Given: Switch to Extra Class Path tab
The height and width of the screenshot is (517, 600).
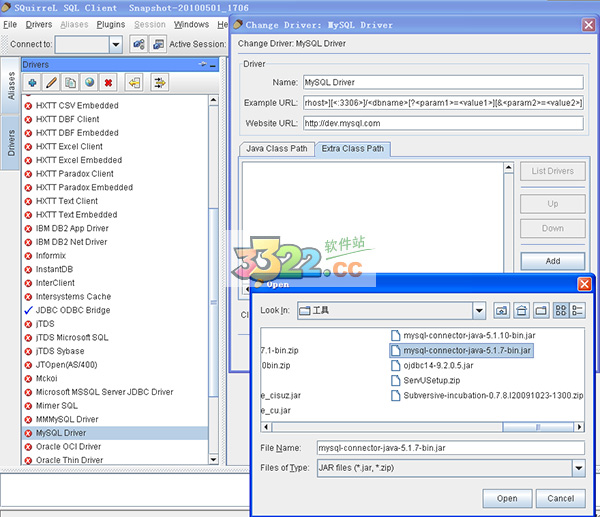Looking at the screenshot, I should point(352,148).
